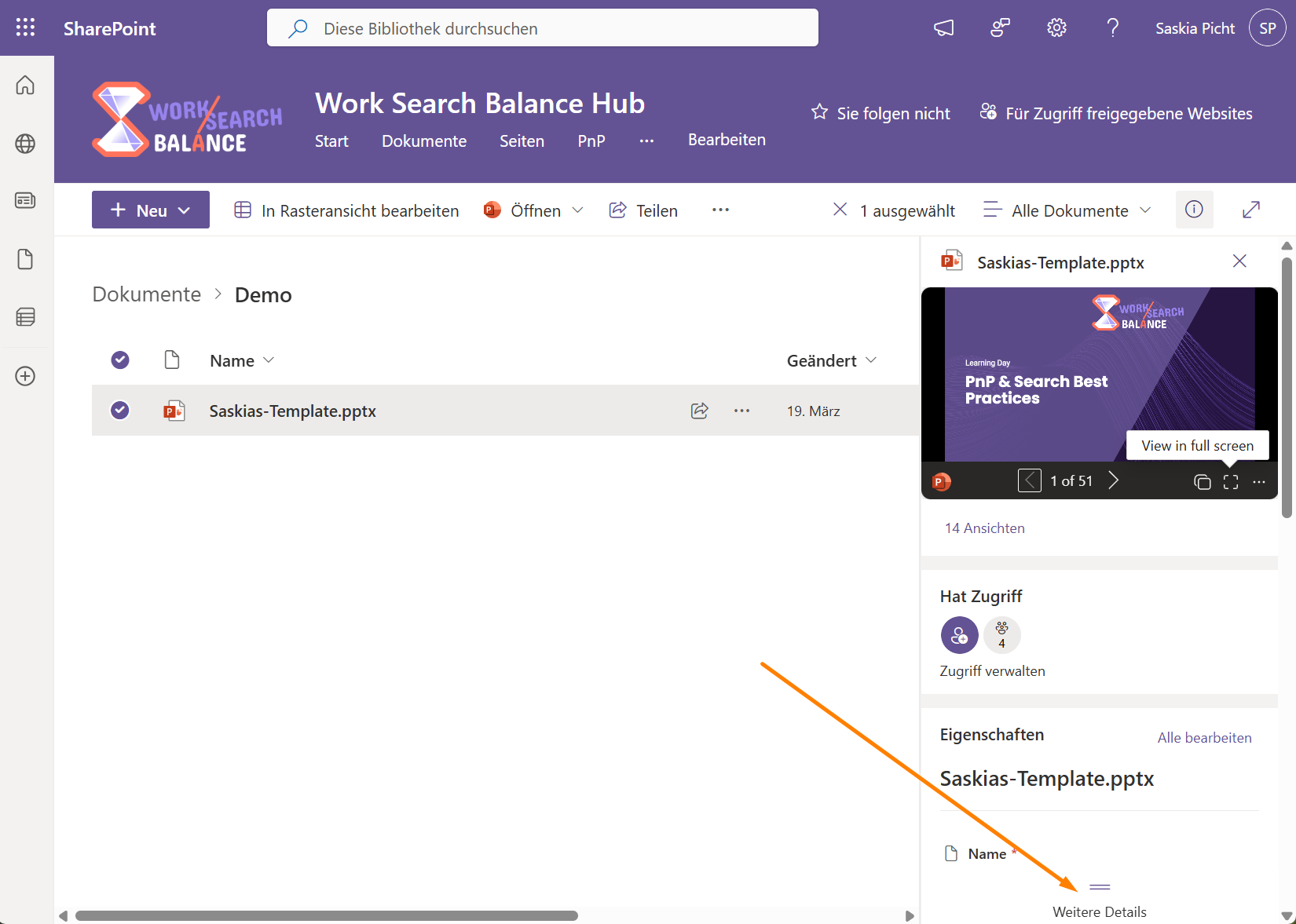The width and height of the screenshot is (1296, 924).
Task: Click the search box 'Diese Bibliothek durchsuchen'
Action: 543,28
